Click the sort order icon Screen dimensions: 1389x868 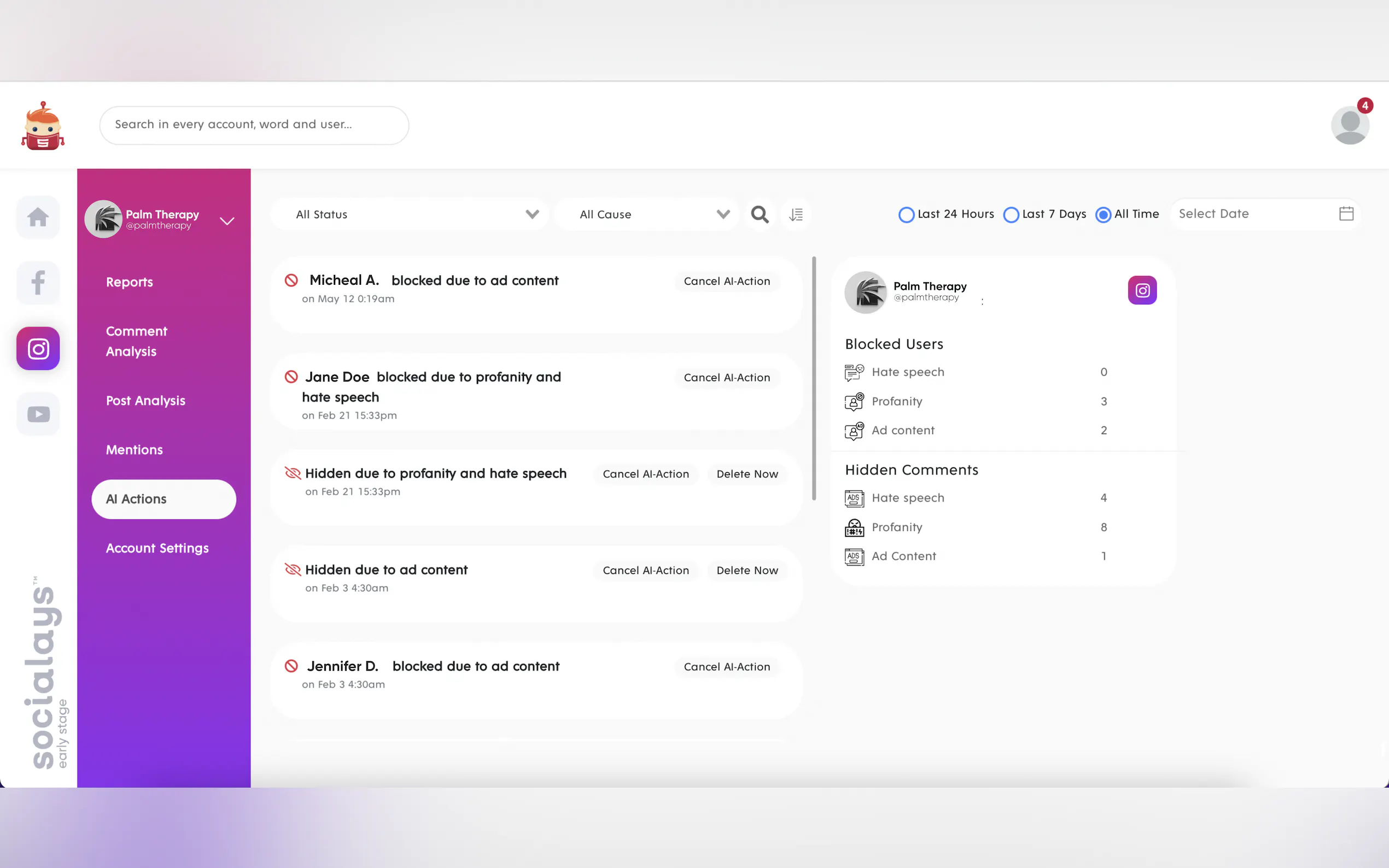coord(796,214)
